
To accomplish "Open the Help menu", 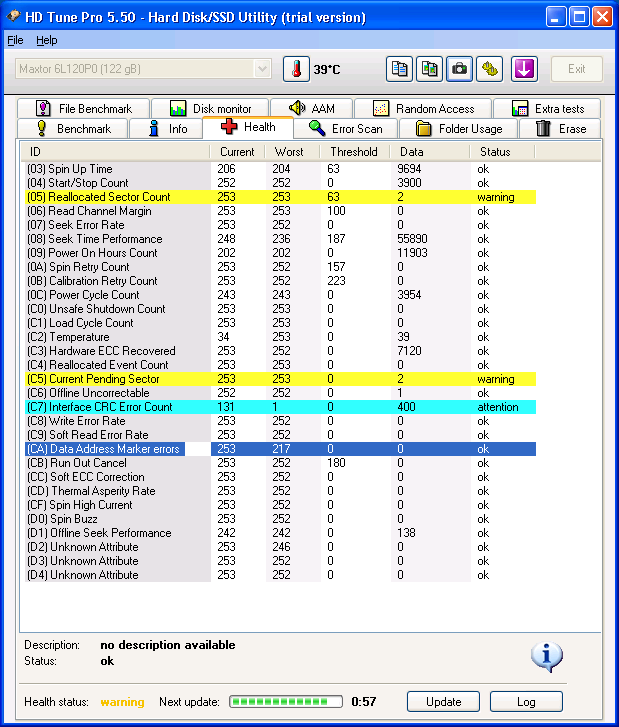I will tap(47, 40).
